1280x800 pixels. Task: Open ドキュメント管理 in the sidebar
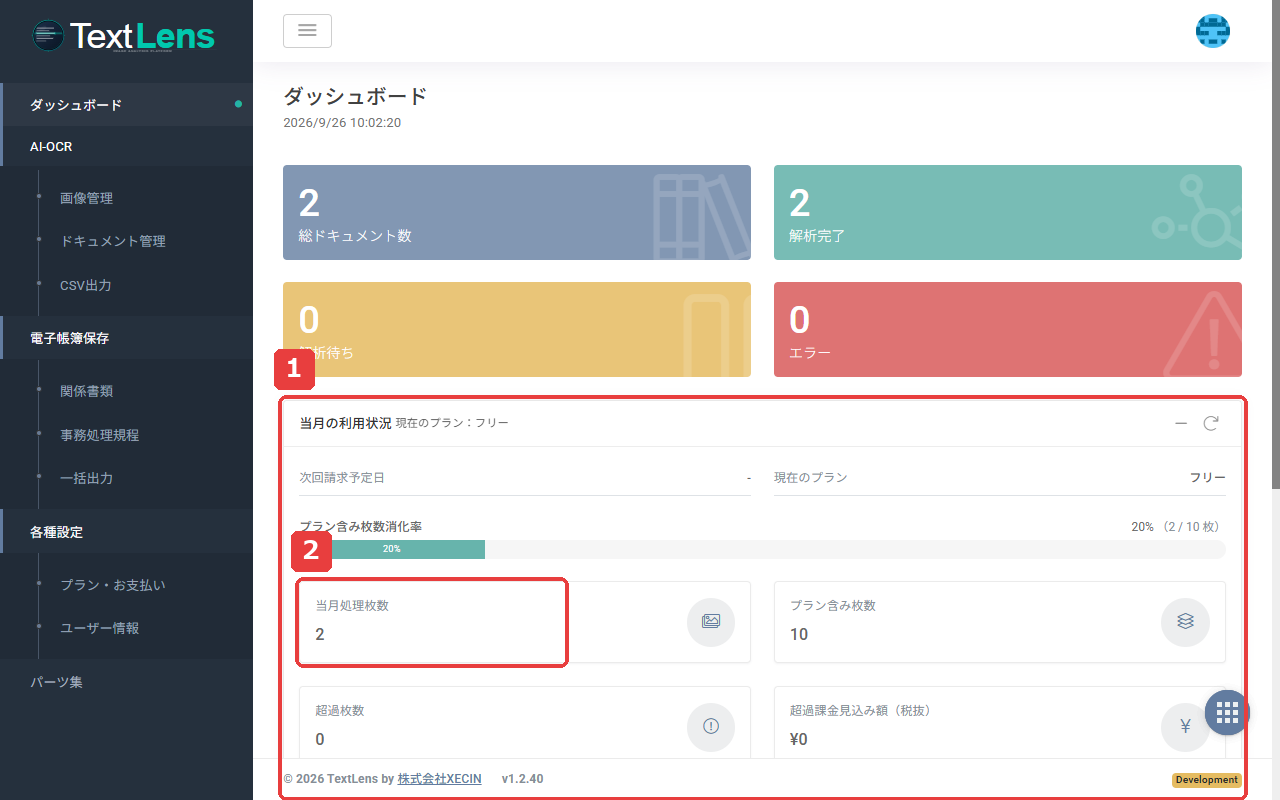tap(113, 241)
